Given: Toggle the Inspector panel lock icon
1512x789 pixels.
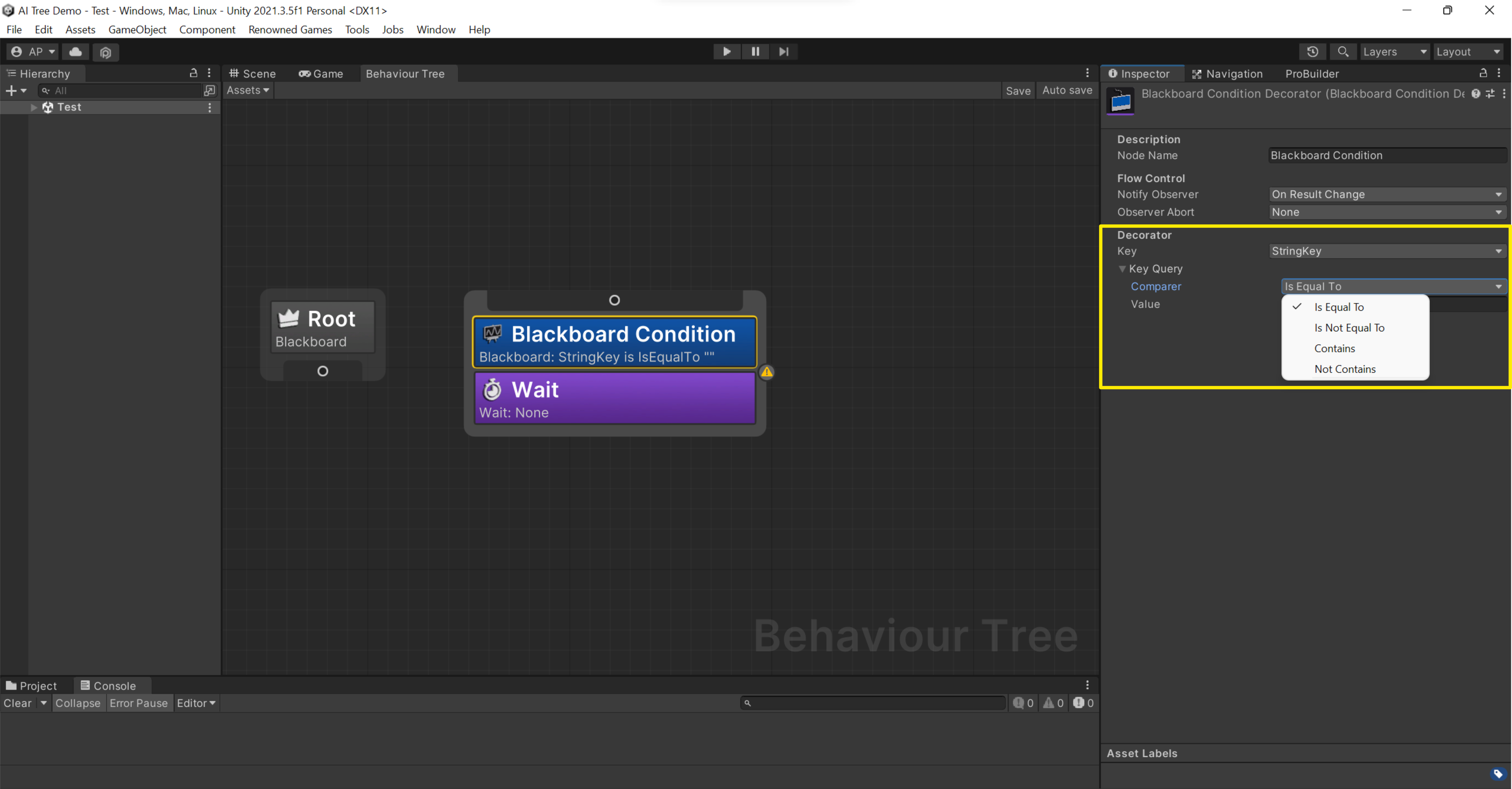Looking at the screenshot, I should pyautogui.click(x=1483, y=73).
